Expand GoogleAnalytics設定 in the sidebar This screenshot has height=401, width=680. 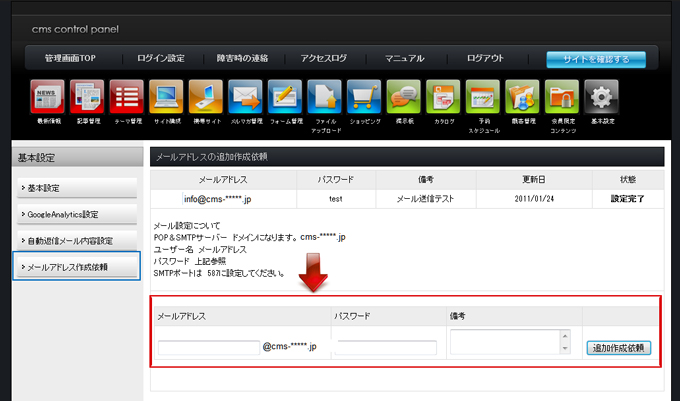click(x=76, y=214)
